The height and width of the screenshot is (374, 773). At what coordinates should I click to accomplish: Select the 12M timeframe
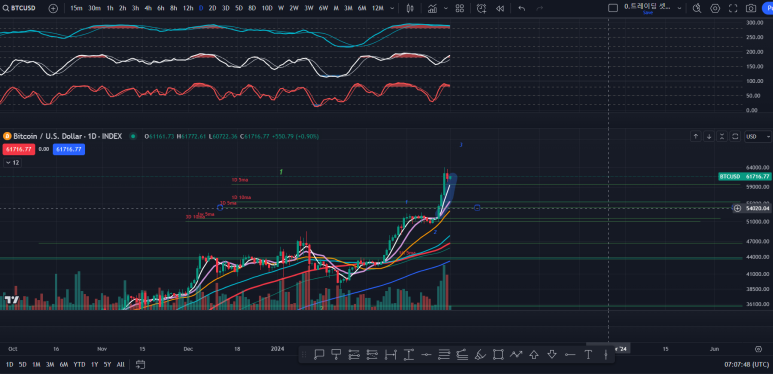pos(378,8)
